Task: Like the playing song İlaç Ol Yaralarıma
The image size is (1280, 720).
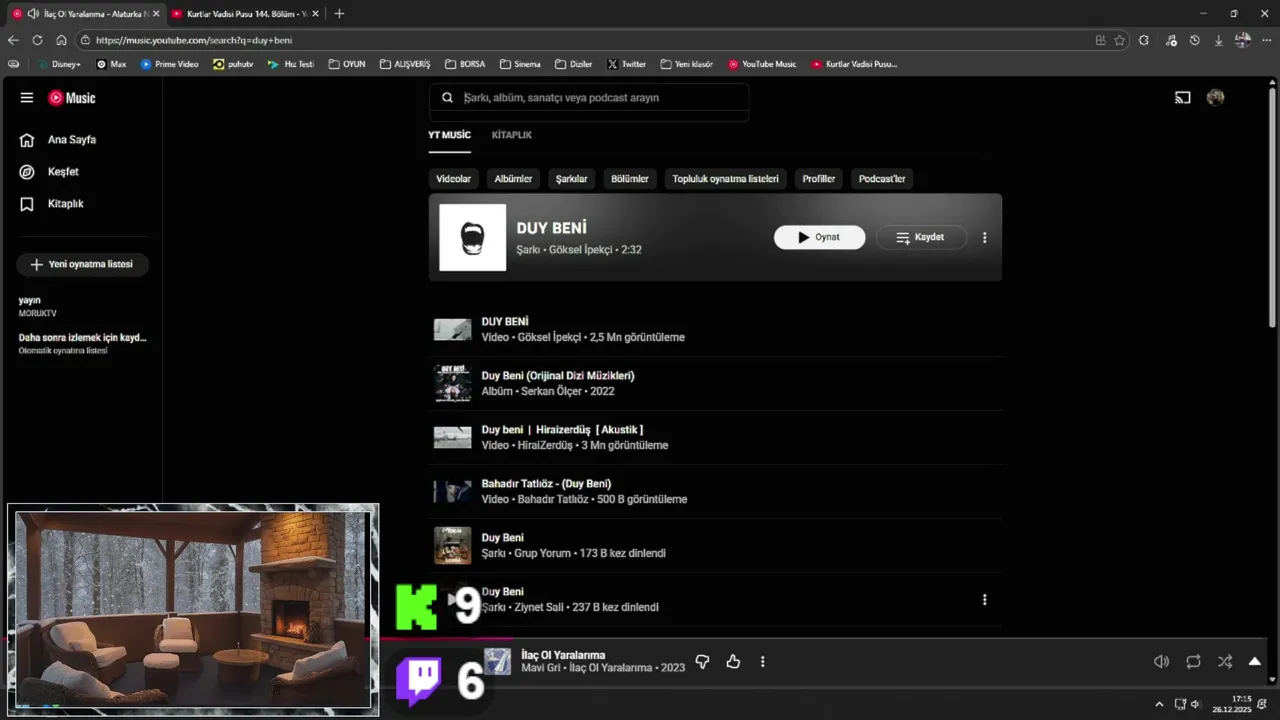Action: [733, 662]
